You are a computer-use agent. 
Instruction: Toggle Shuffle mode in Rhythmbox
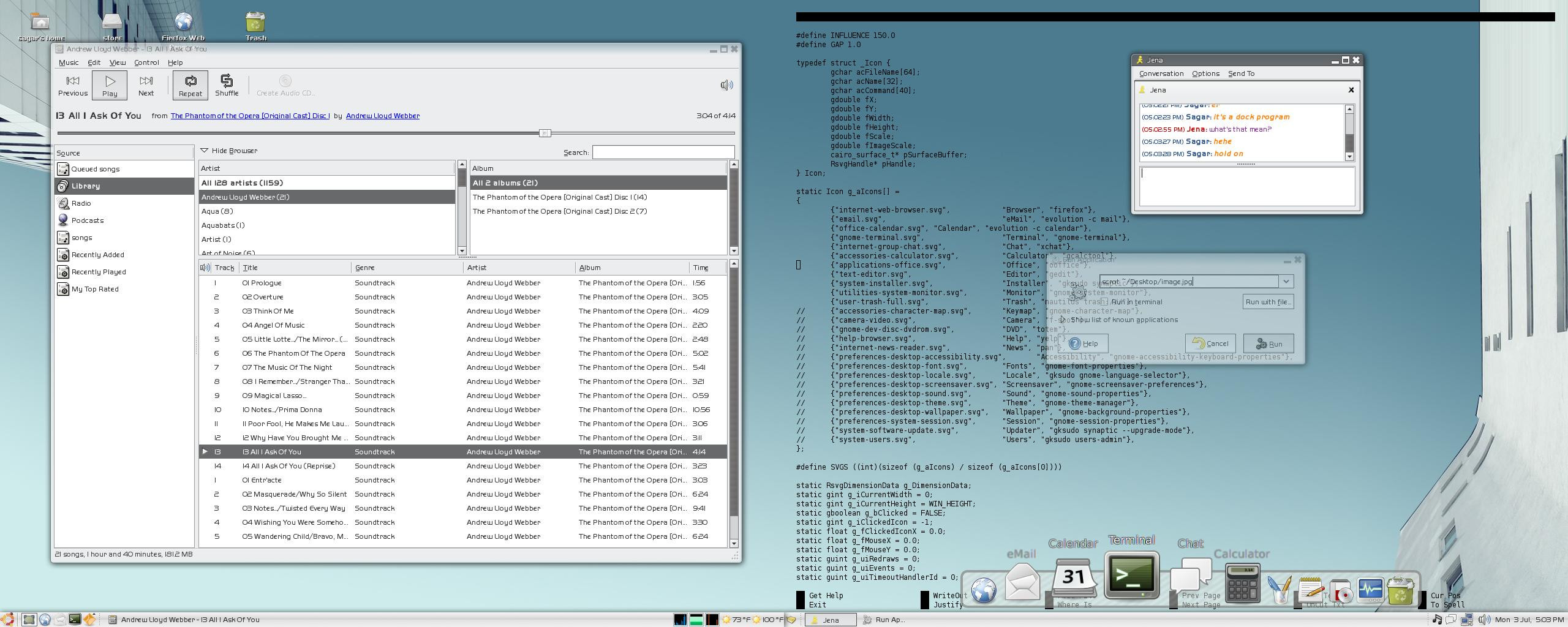pyautogui.click(x=227, y=85)
